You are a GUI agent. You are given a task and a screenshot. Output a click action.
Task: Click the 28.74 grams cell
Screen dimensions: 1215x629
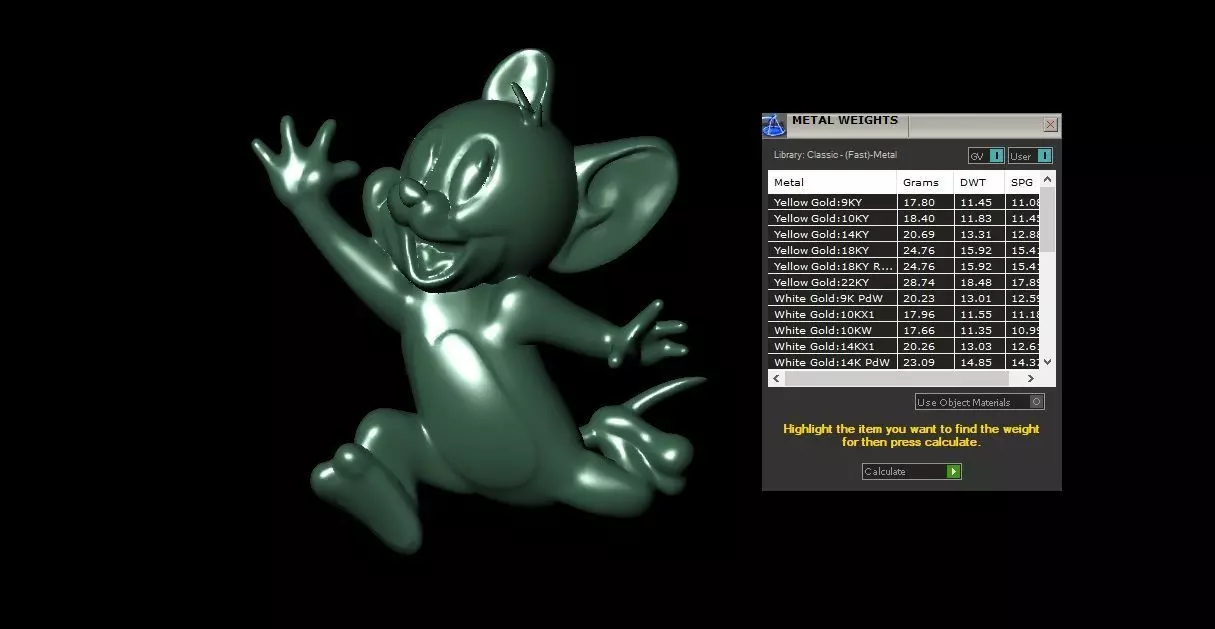pyautogui.click(x=925, y=282)
